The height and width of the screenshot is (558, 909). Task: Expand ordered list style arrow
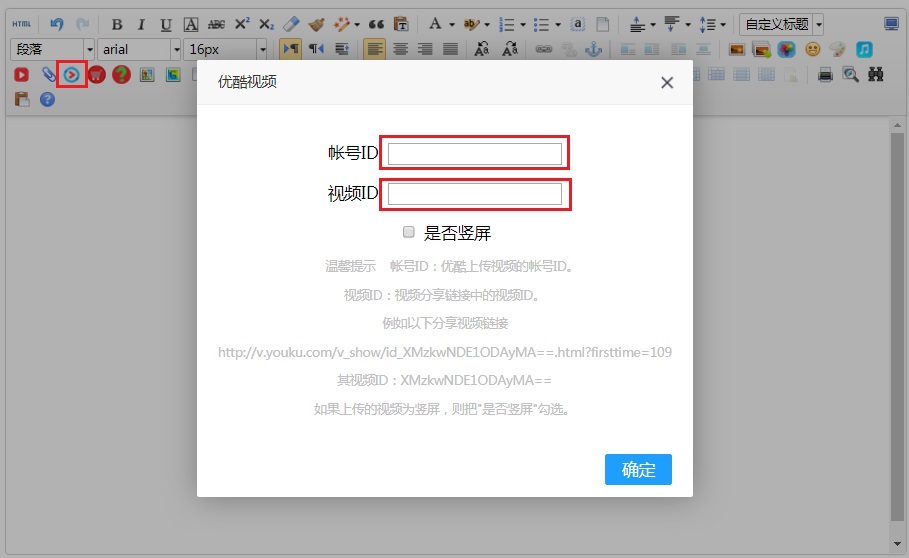click(x=523, y=25)
